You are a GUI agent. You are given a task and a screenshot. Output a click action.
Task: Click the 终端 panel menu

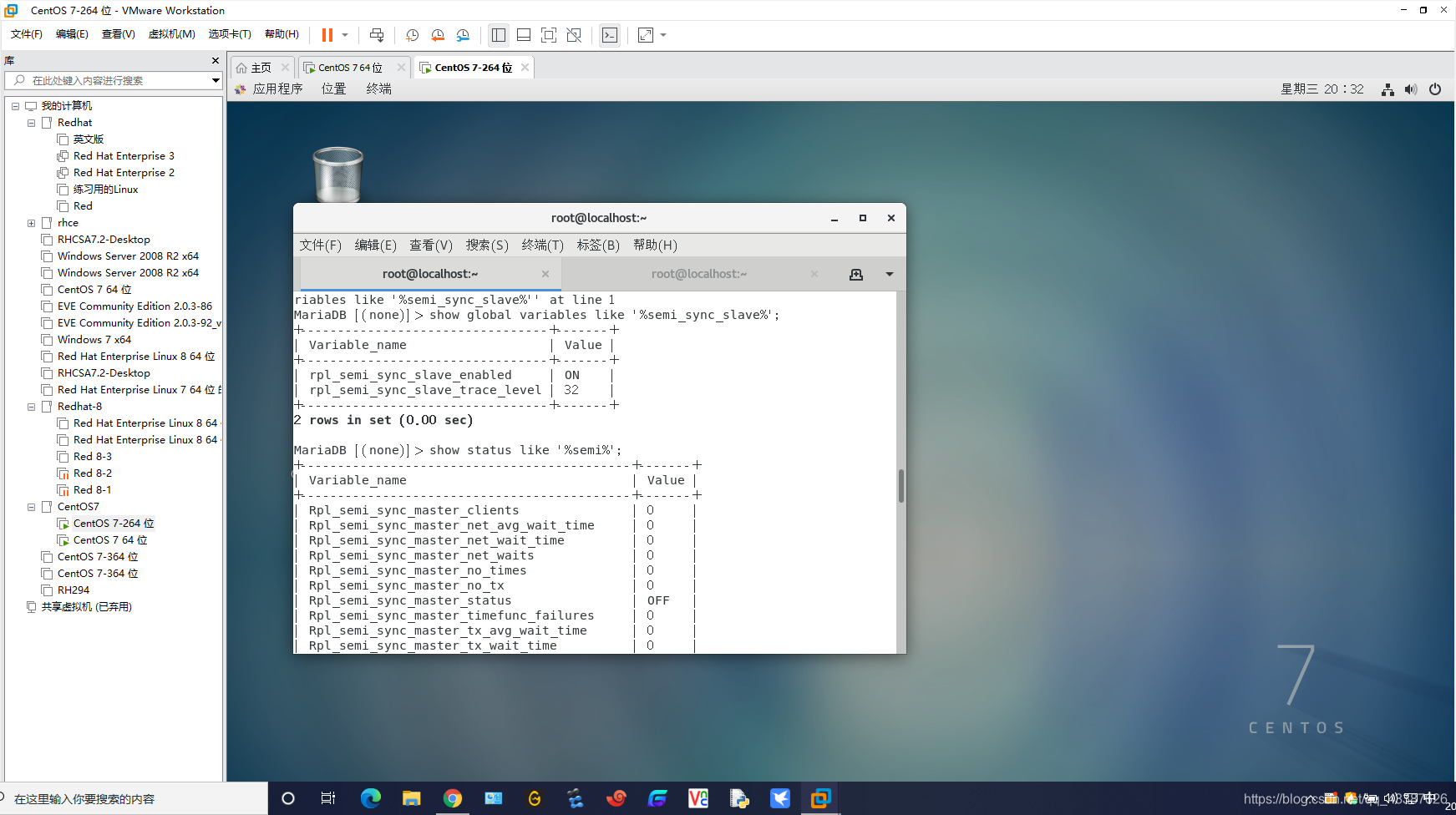378,89
